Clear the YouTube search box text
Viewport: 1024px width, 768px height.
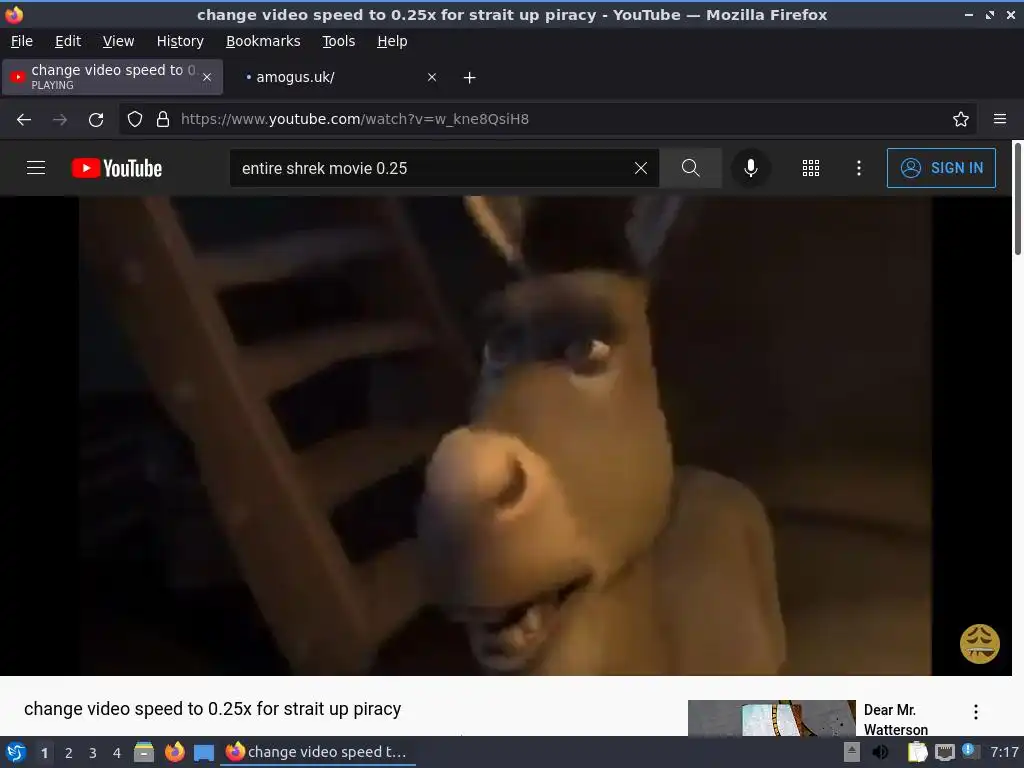pos(641,168)
